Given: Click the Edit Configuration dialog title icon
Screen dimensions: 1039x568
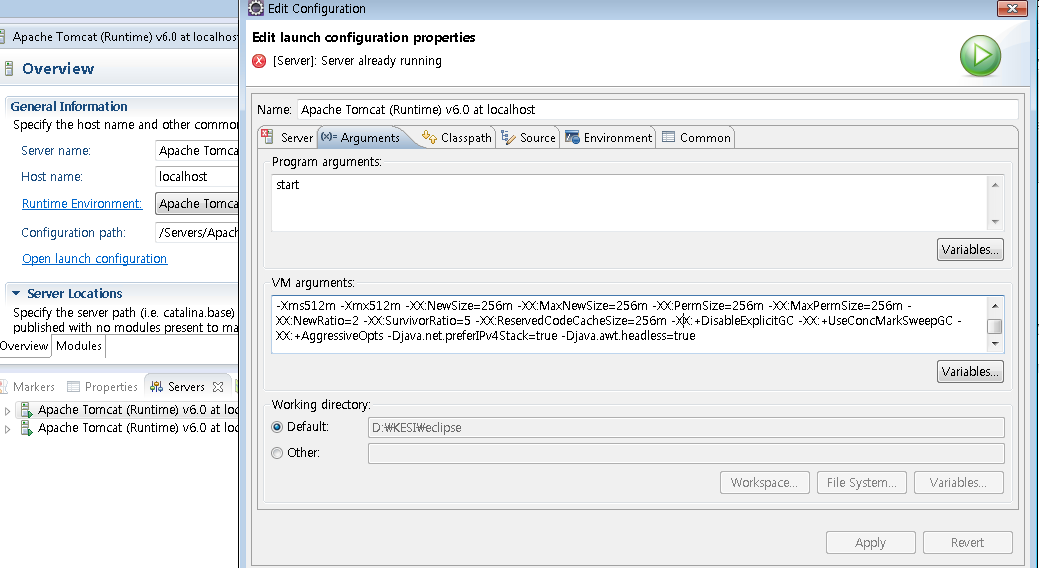Looking at the screenshot, I should point(256,9).
